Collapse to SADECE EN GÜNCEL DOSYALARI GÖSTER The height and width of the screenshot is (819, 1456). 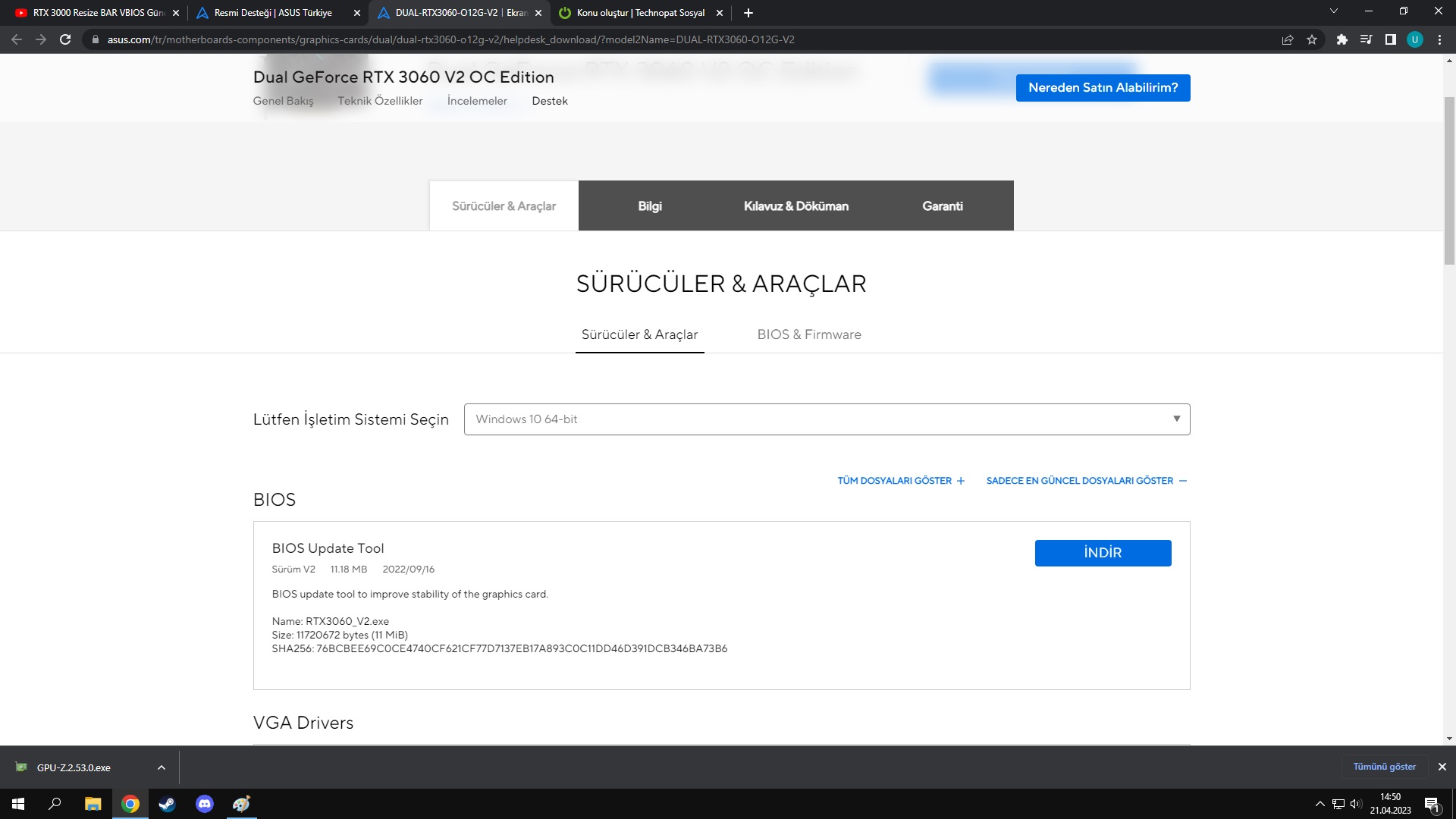point(1086,481)
